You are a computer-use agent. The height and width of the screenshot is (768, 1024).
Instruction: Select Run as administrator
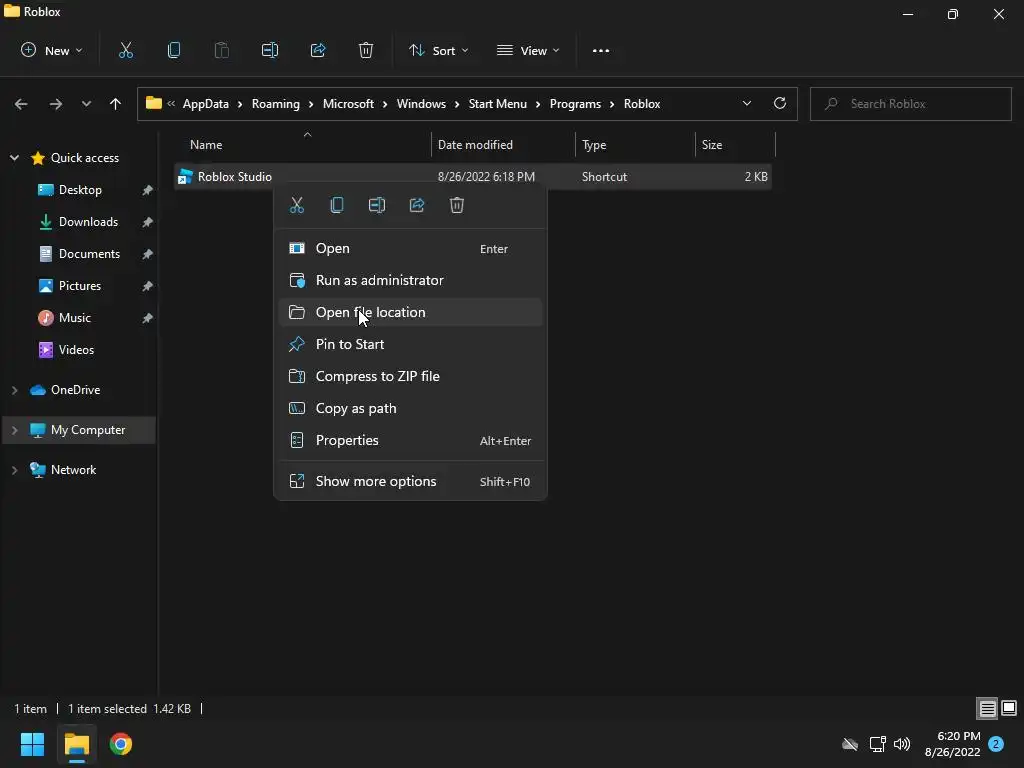(x=410, y=280)
